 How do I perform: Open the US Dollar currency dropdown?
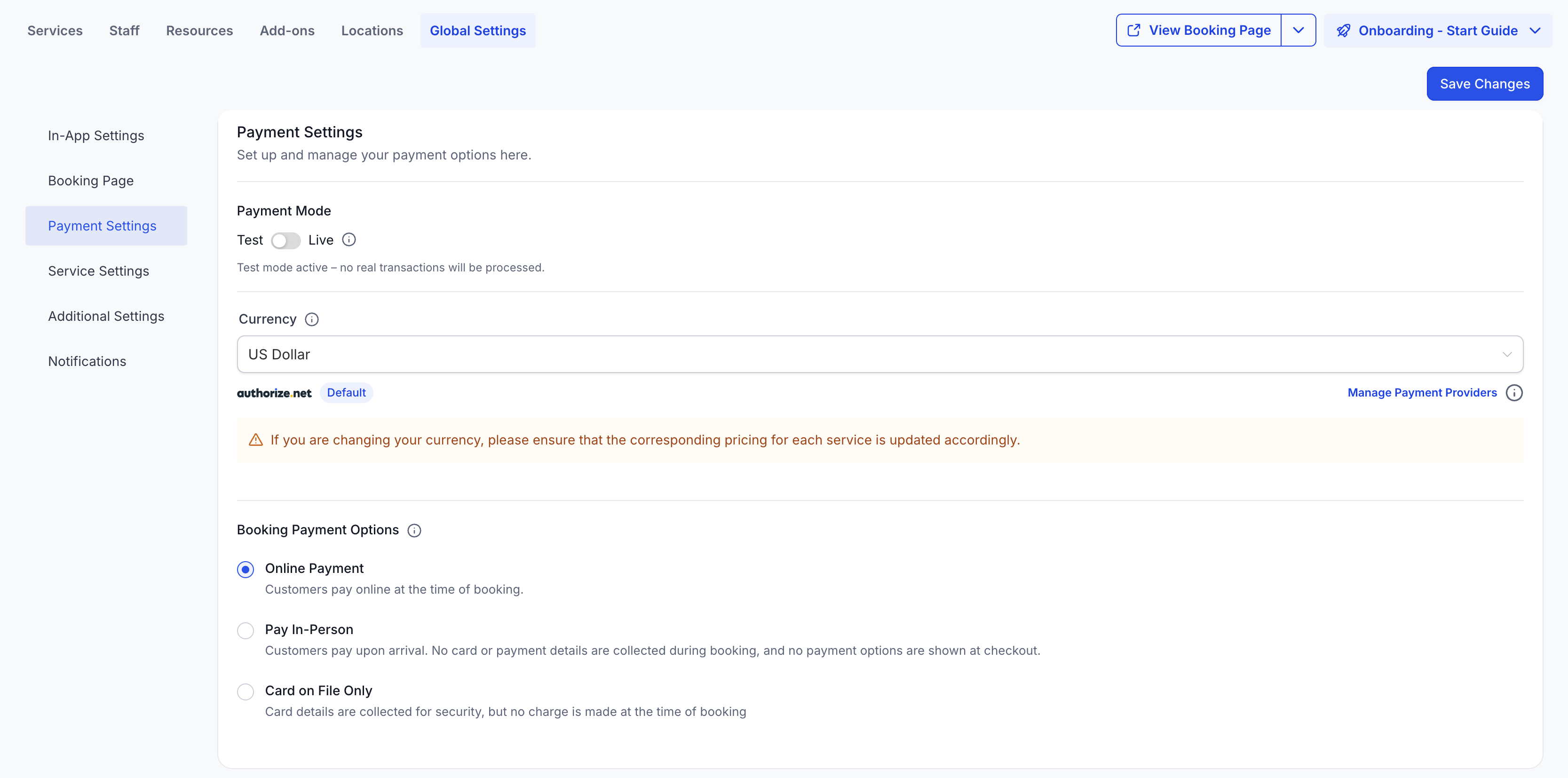879,354
